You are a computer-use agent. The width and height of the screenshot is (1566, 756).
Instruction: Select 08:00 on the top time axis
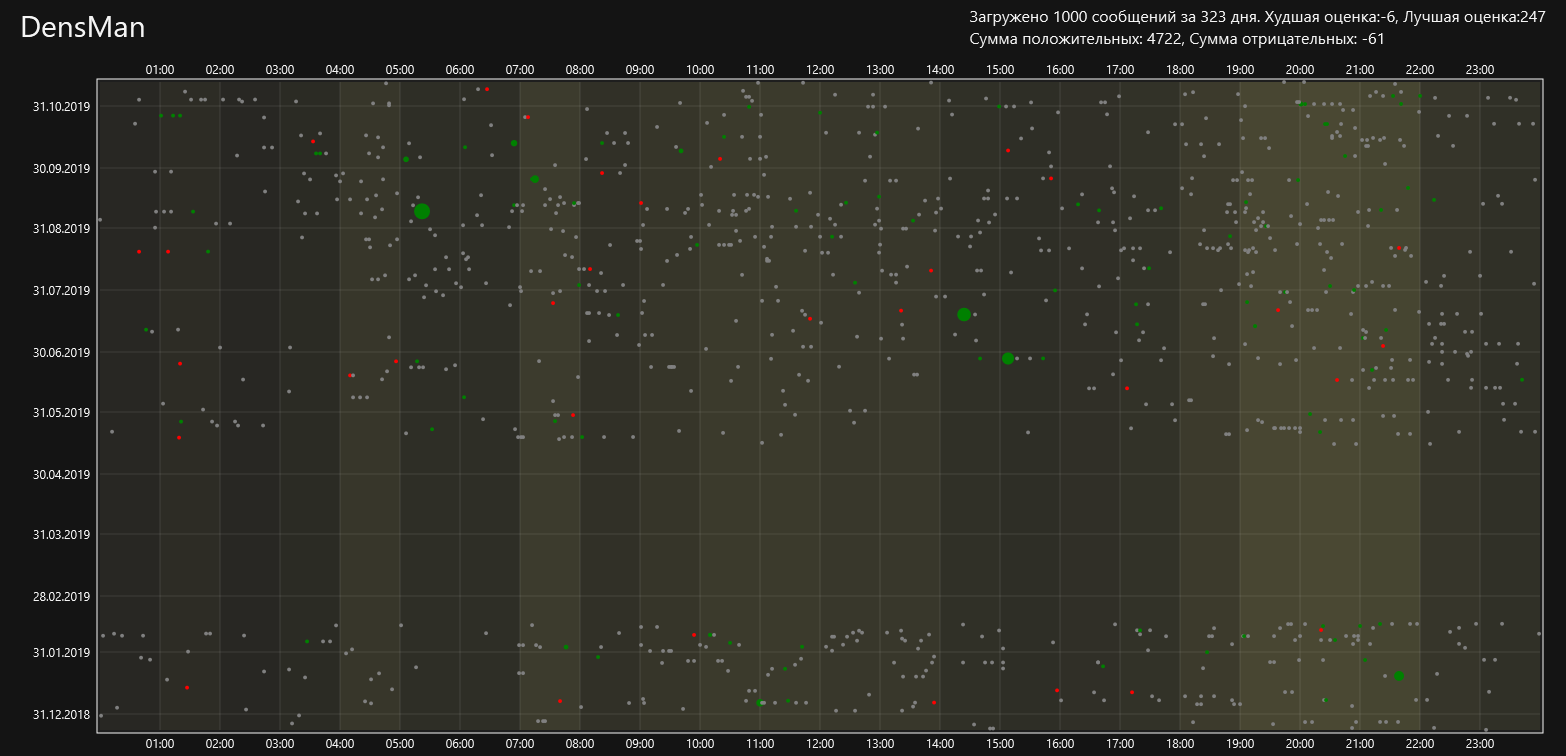(x=580, y=70)
